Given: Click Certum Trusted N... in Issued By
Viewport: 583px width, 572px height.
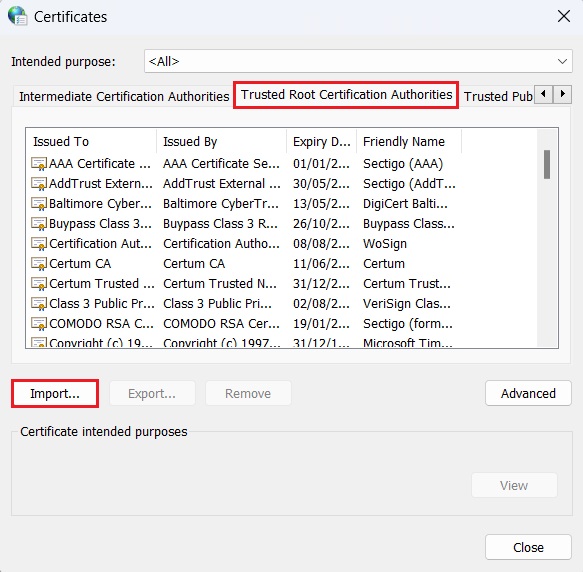Looking at the screenshot, I should [220, 284].
